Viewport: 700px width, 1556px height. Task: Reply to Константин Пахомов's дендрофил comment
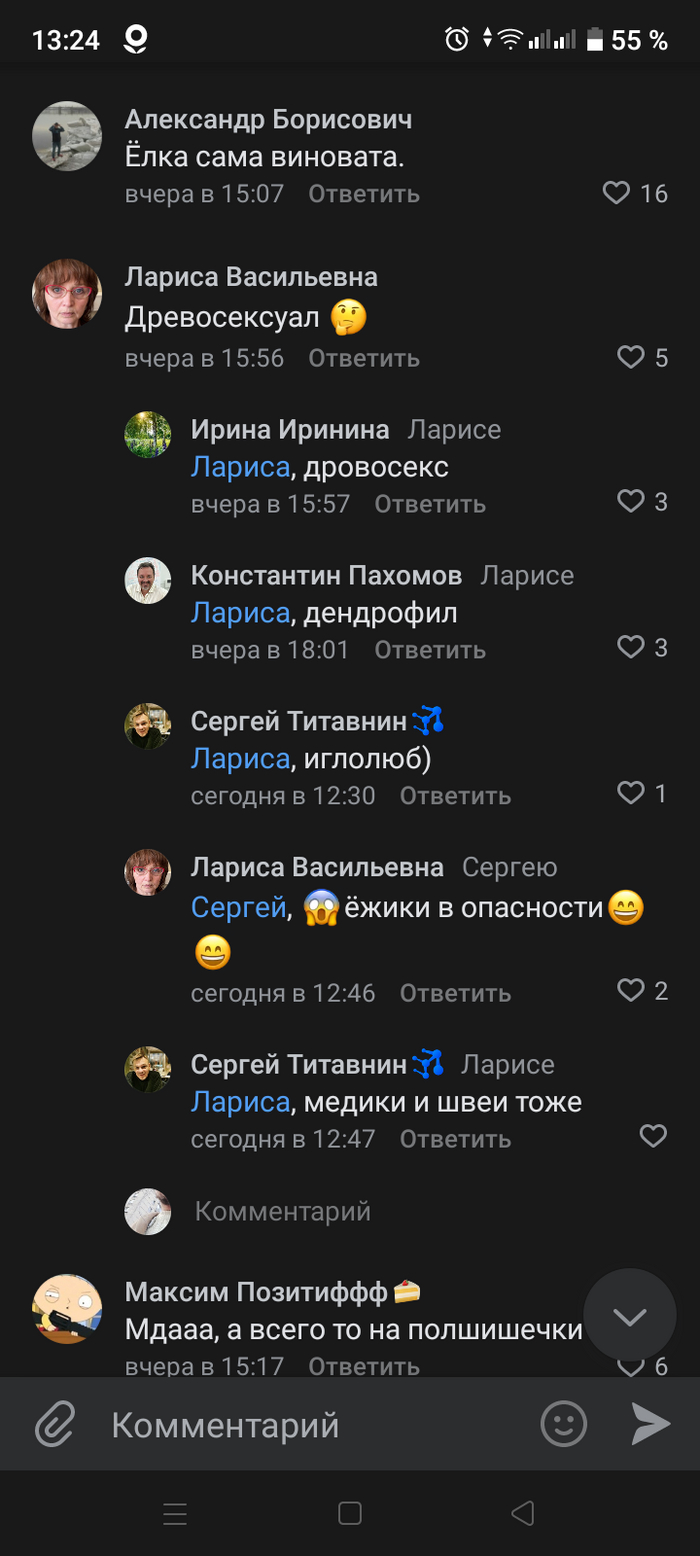pyautogui.click(x=430, y=650)
